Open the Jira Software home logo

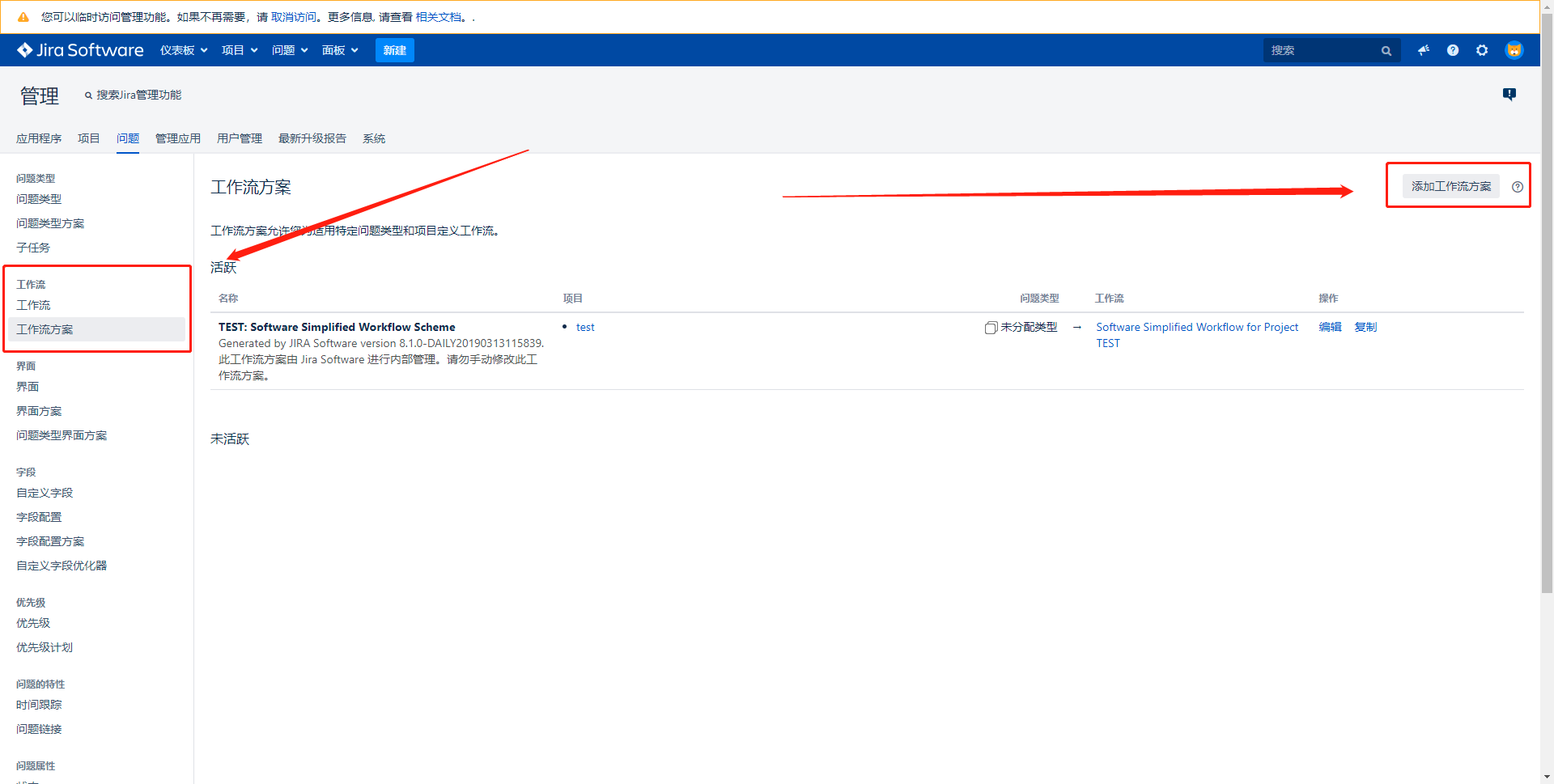pos(79,49)
